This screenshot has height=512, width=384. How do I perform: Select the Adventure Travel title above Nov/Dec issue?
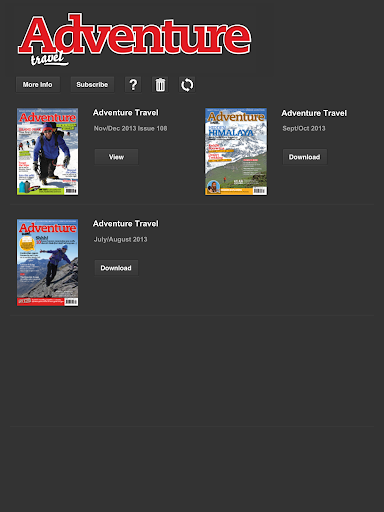[126, 113]
